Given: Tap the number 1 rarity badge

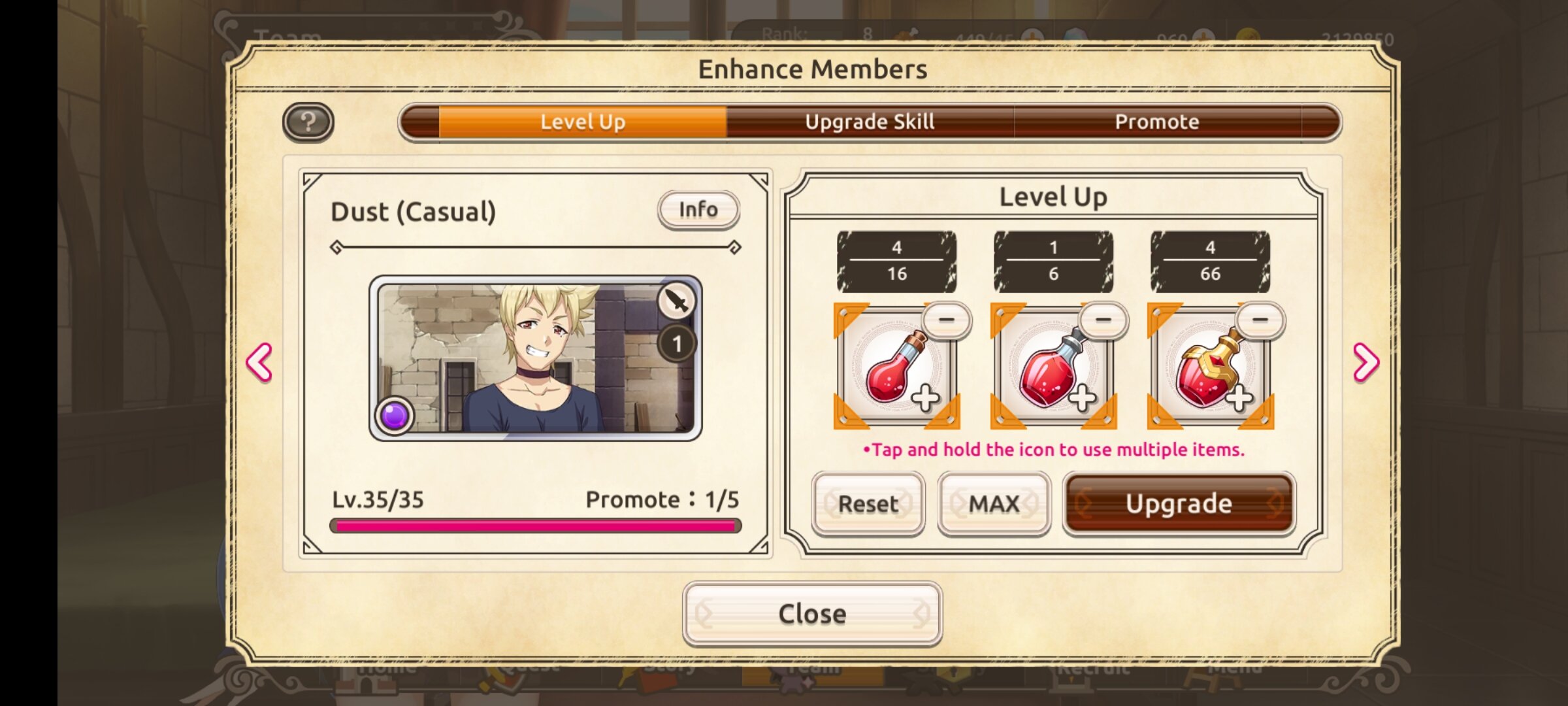Looking at the screenshot, I should (x=677, y=344).
